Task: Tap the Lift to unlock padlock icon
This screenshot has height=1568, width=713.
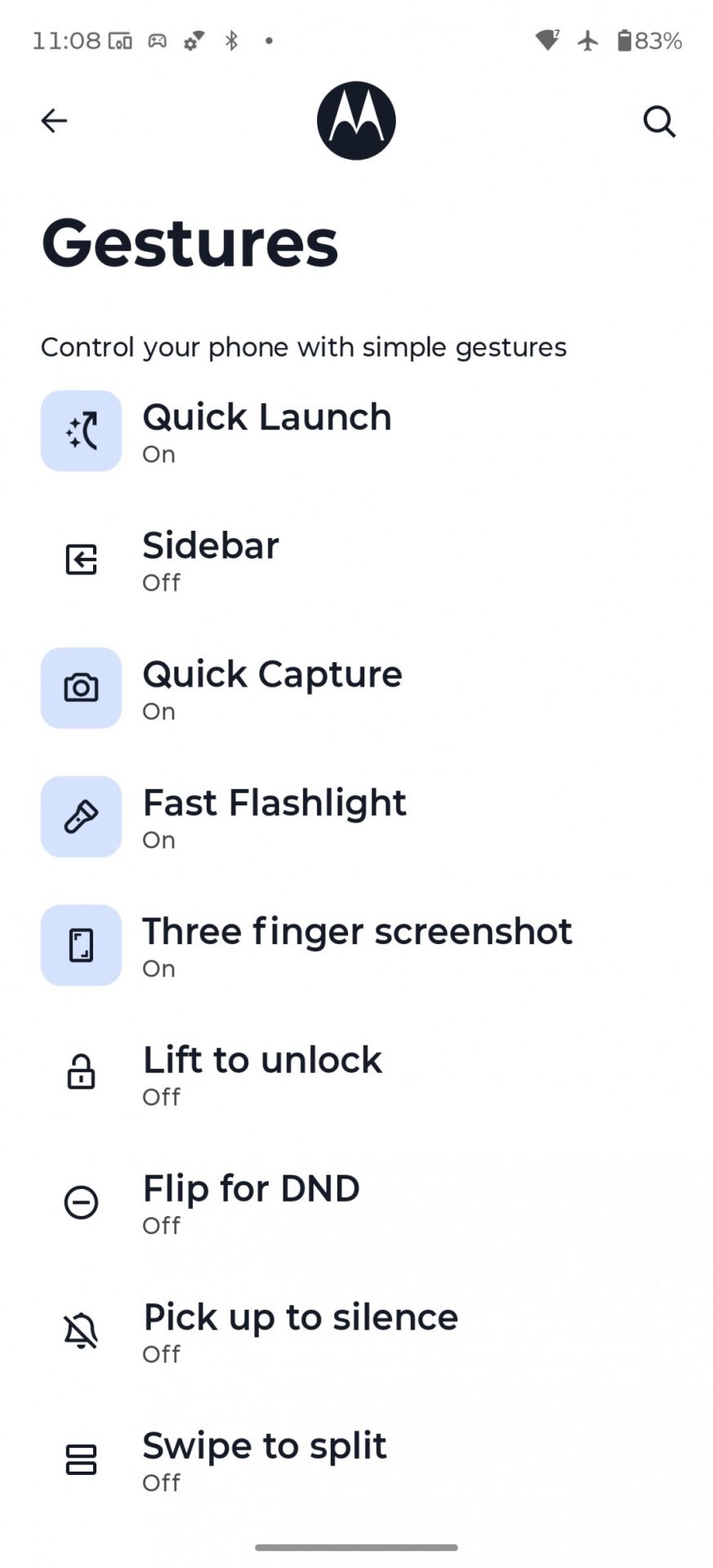Action: [81, 1072]
